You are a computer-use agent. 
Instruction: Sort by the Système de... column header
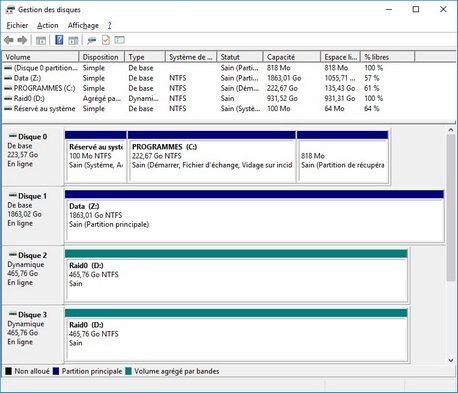[191, 57]
